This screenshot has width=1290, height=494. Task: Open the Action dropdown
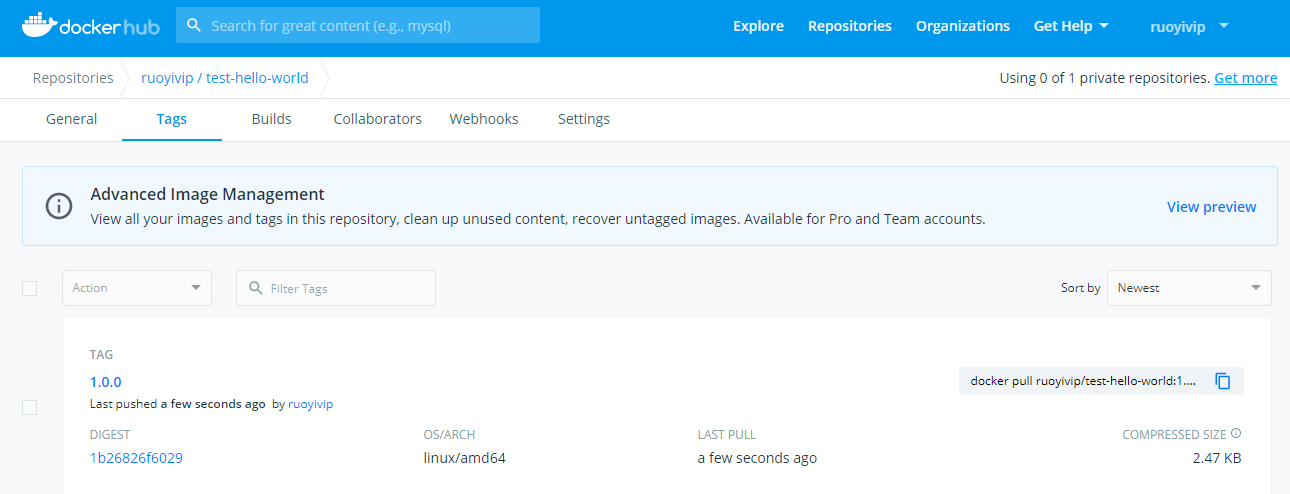tap(137, 288)
